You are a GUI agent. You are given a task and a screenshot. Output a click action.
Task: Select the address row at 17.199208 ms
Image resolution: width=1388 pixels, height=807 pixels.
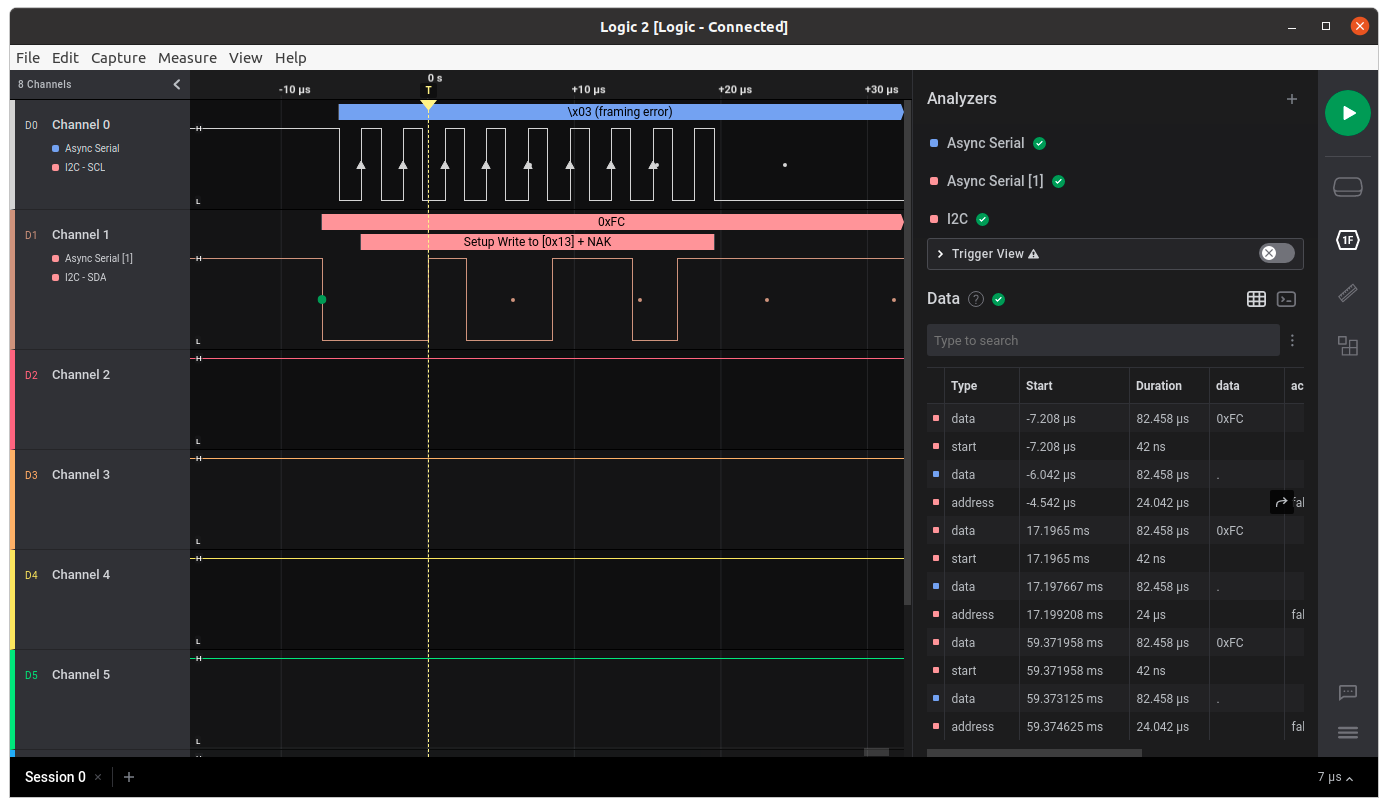click(1115, 615)
